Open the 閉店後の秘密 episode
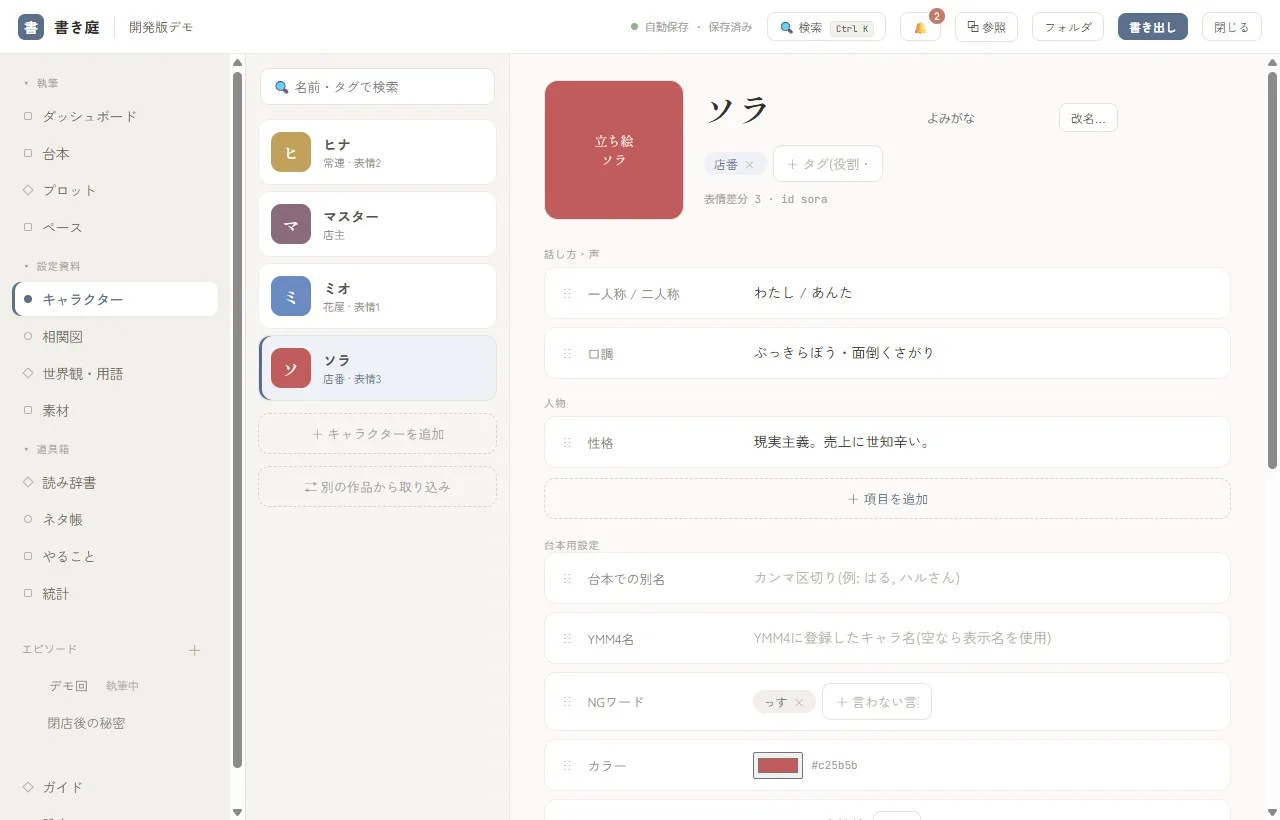The width and height of the screenshot is (1280, 820). pos(115,723)
